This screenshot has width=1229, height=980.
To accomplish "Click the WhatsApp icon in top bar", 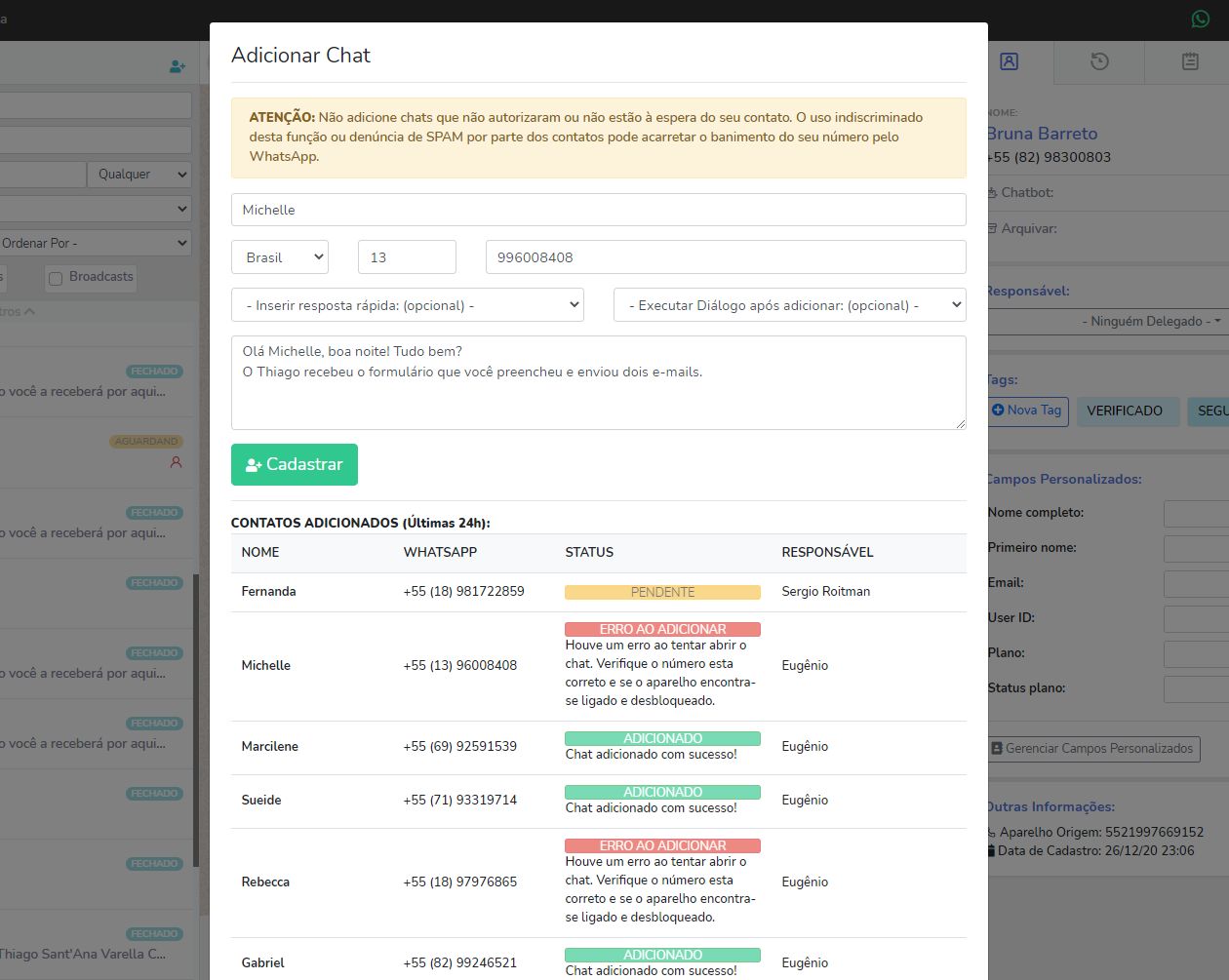I will click(1200, 19).
